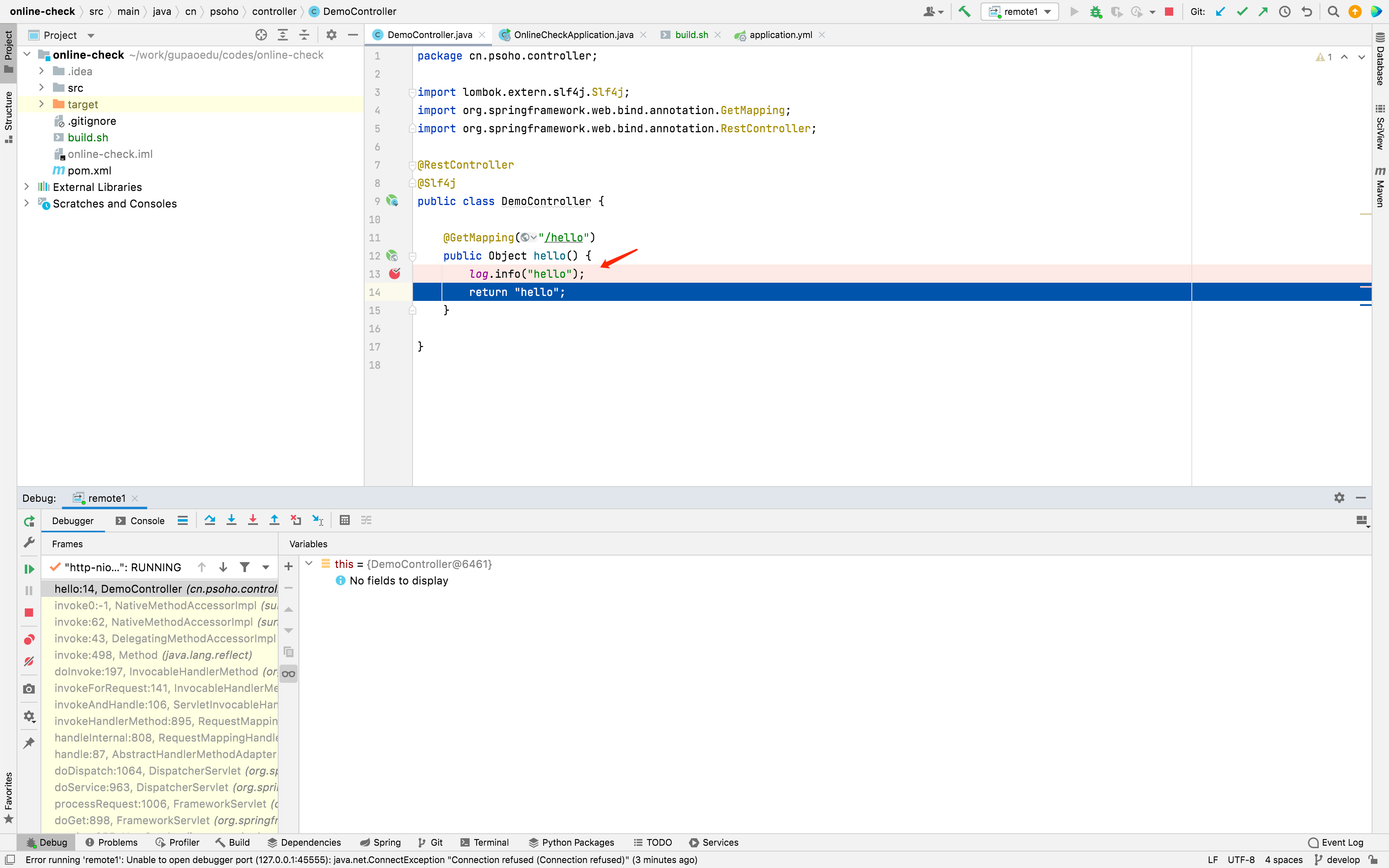The image size is (1389, 868).
Task: Toggle Show Watches glasses icon
Action: (x=289, y=674)
